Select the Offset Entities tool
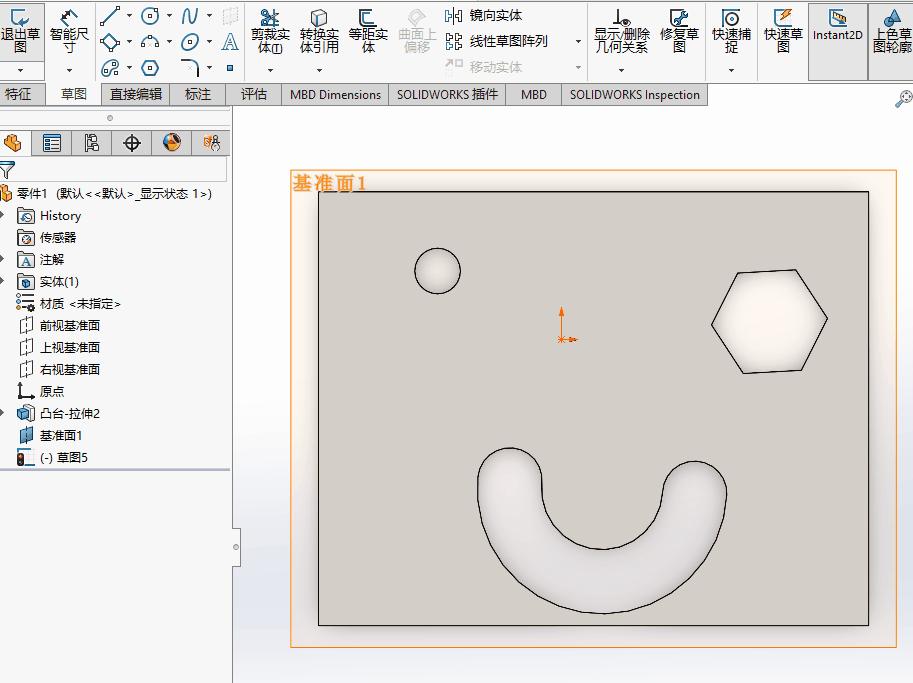913x683 pixels. (370, 28)
